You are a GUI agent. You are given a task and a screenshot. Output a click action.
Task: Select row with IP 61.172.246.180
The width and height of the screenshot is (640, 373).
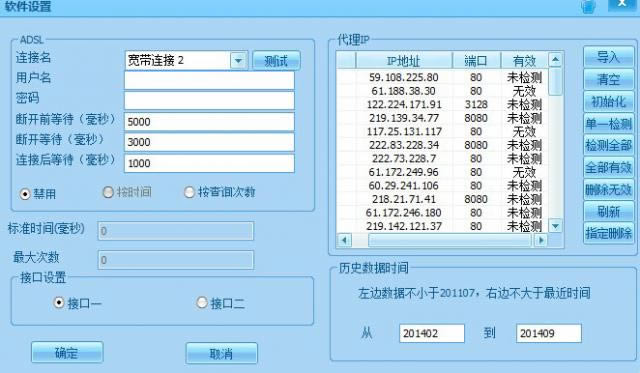click(442, 212)
